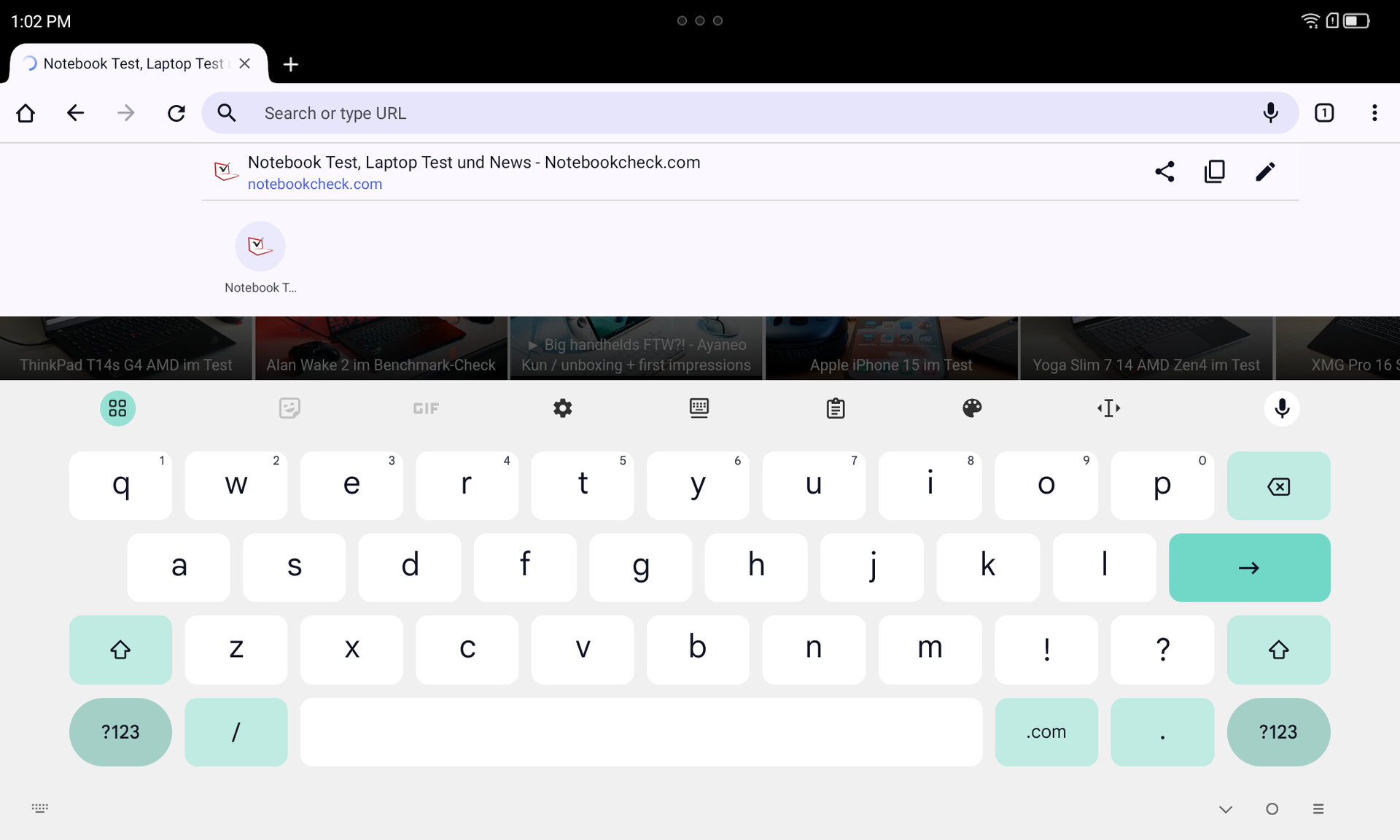Open browser three-dot overflow menu

(x=1374, y=113)
